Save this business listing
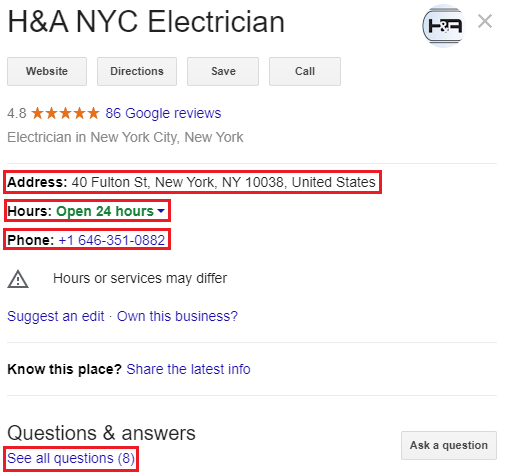 pyautogui.click(x=223, y=71)
